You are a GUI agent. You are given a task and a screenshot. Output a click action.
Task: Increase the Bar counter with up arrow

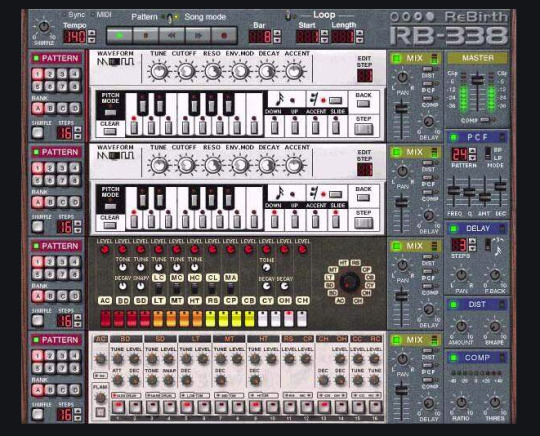[277, 33]
